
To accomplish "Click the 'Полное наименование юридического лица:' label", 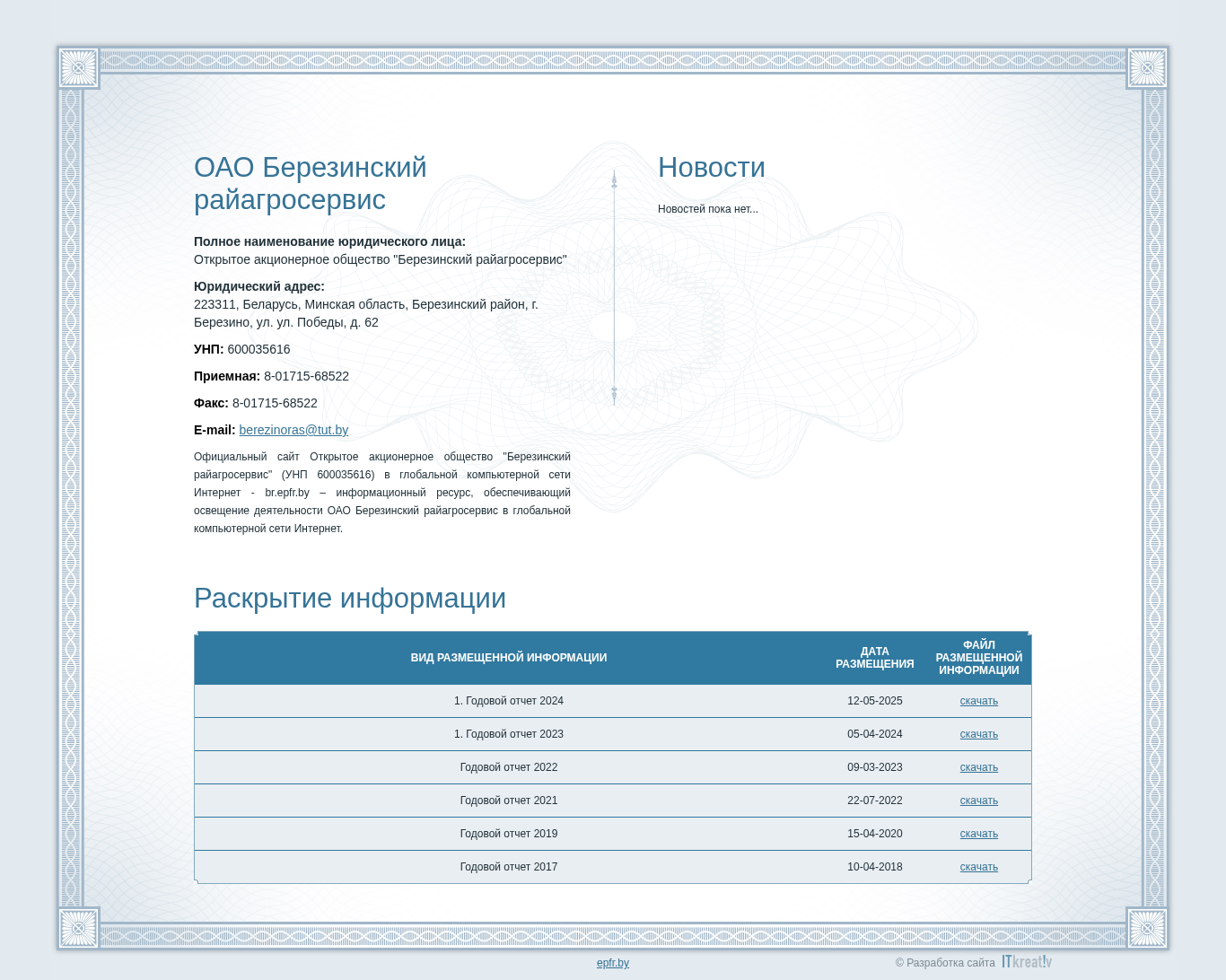I will click(329, 241).
